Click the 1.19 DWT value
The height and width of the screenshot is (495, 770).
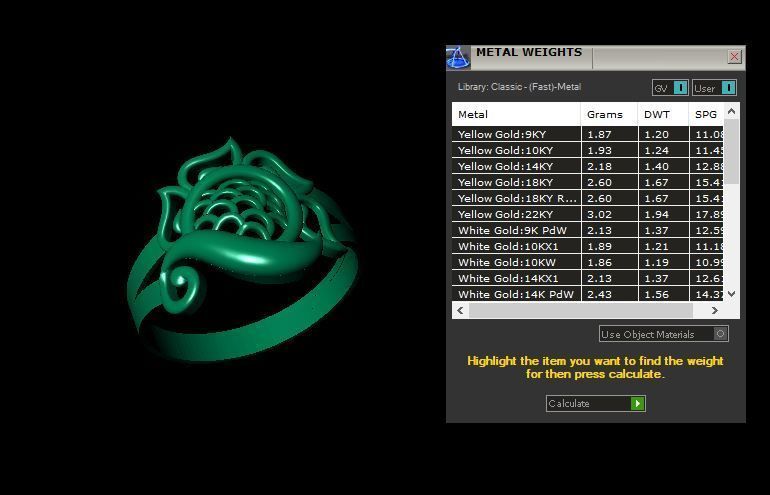(657, 262)
